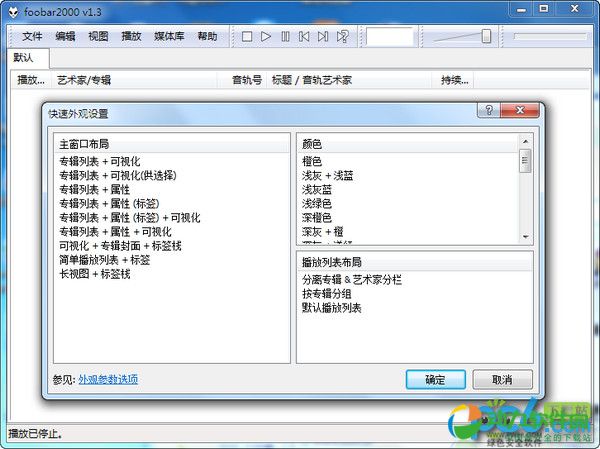Click the dialog help question mark button
Screen dimensions: 600x449
tap(487, 111)
